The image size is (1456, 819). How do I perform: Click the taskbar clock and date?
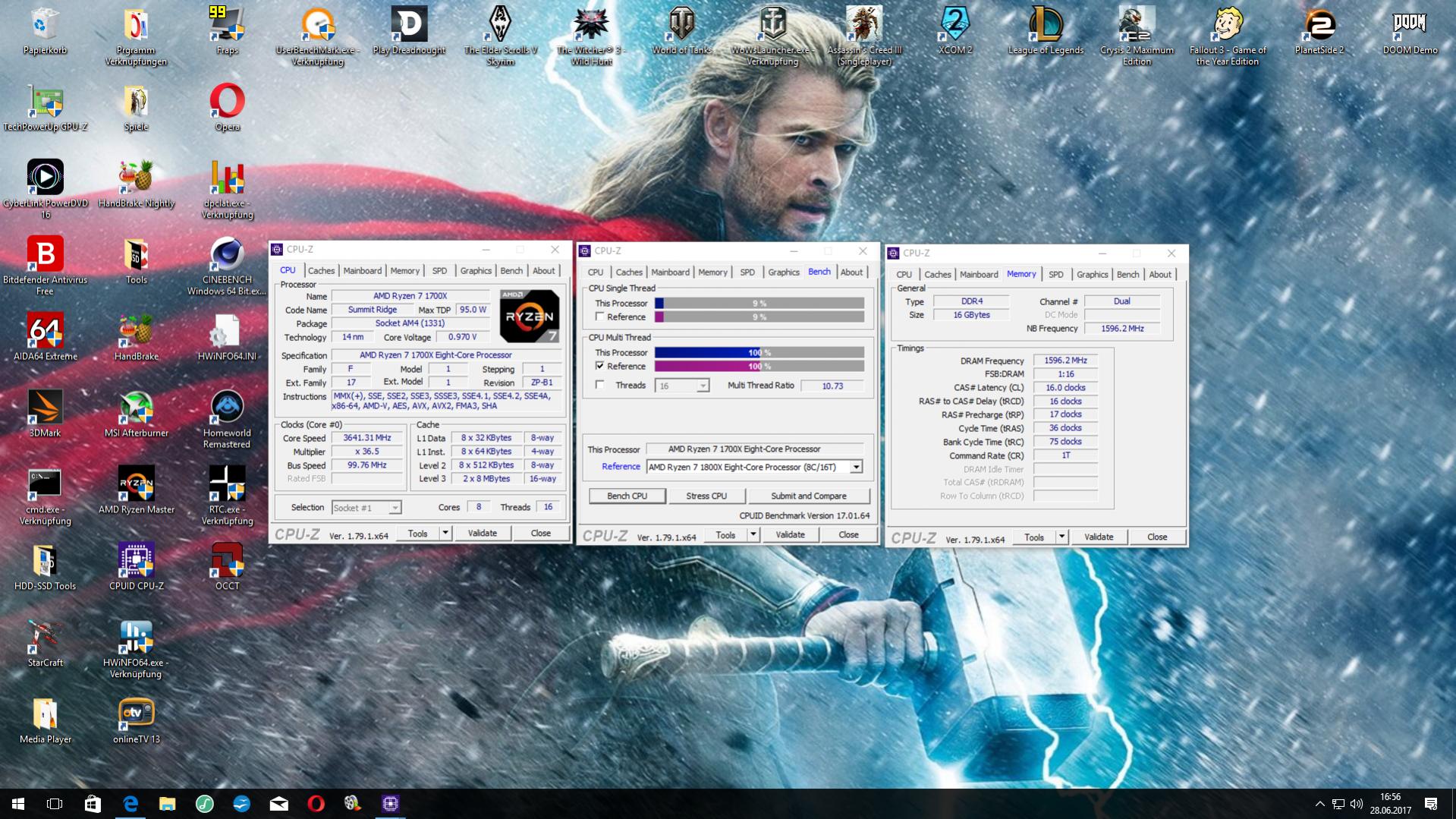point(1390,804)
